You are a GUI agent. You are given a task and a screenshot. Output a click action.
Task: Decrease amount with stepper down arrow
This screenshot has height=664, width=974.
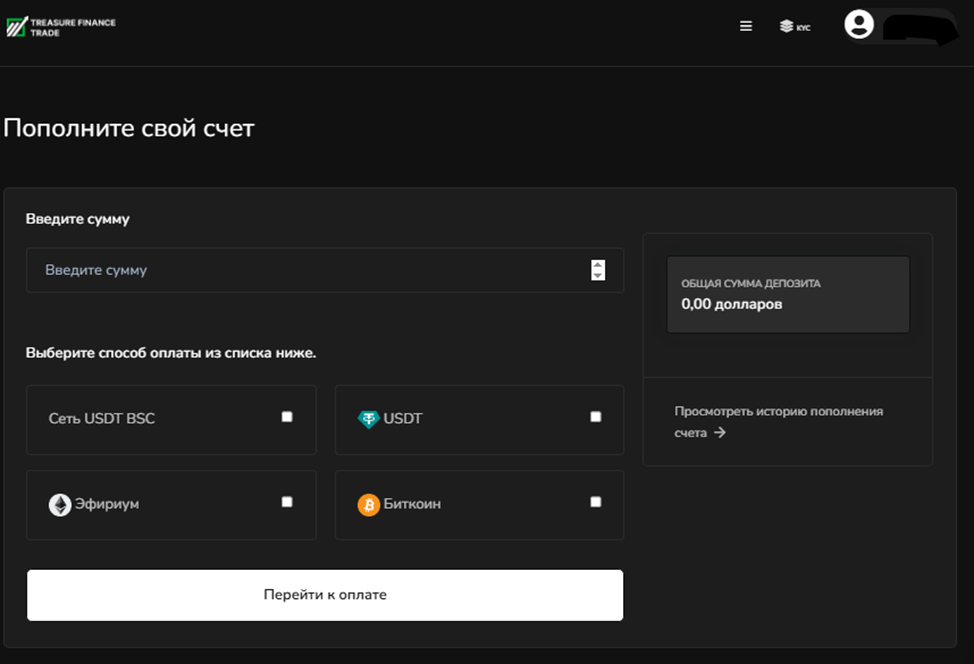tap(598, 275)
